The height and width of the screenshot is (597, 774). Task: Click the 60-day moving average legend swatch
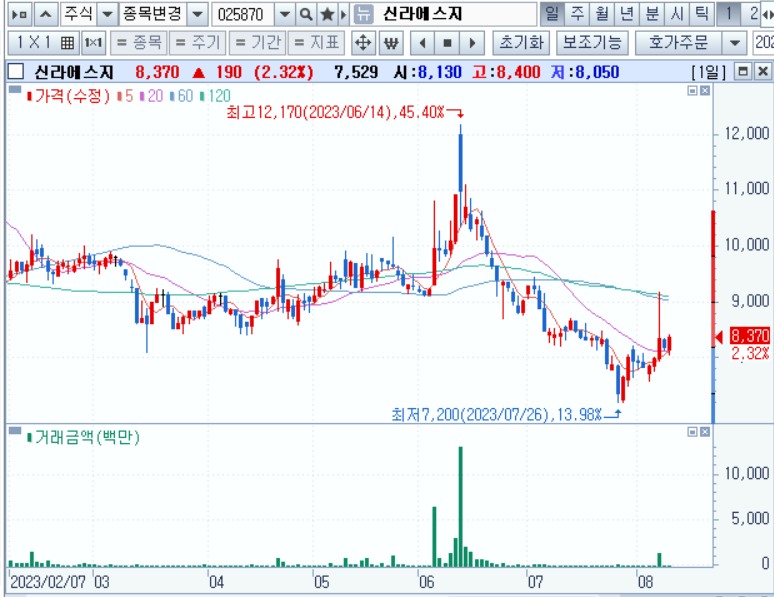[172, 96]
